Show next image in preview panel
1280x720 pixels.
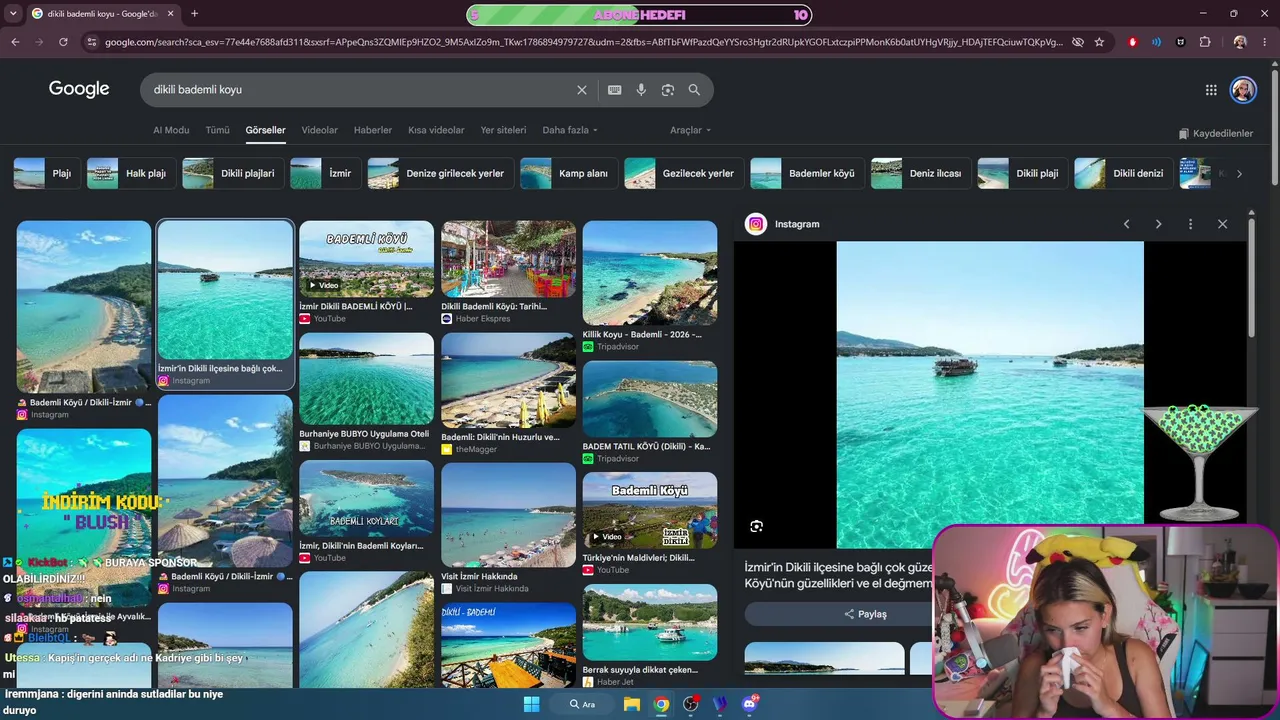[1158, 224]
